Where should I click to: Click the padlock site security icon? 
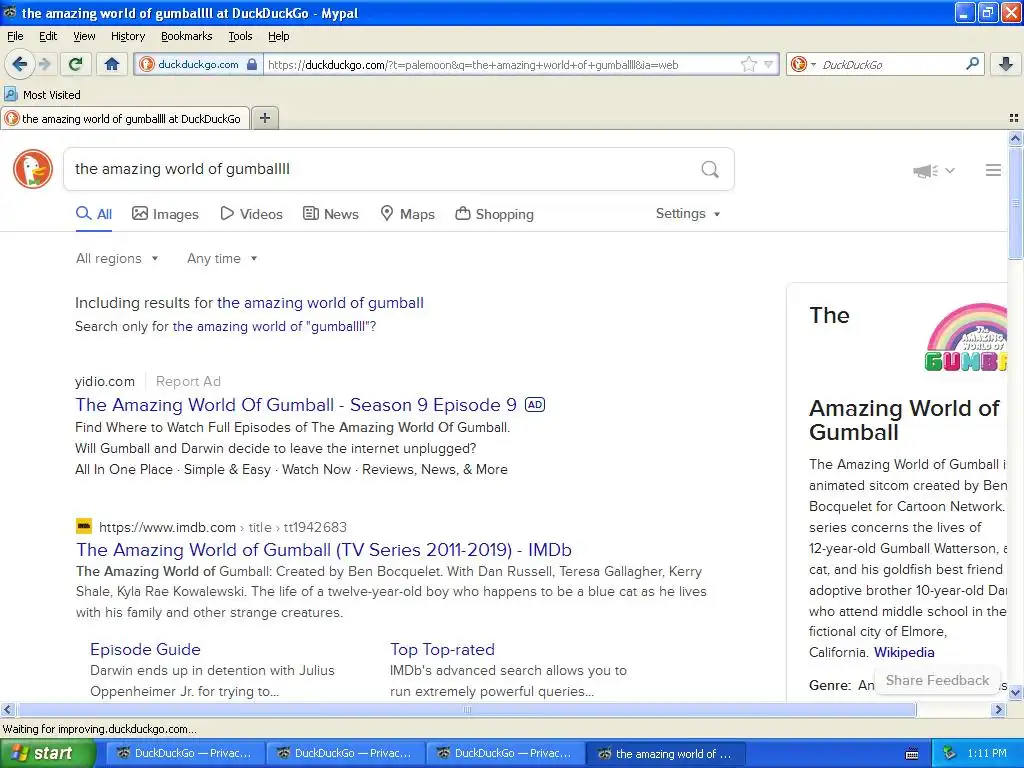251,64
